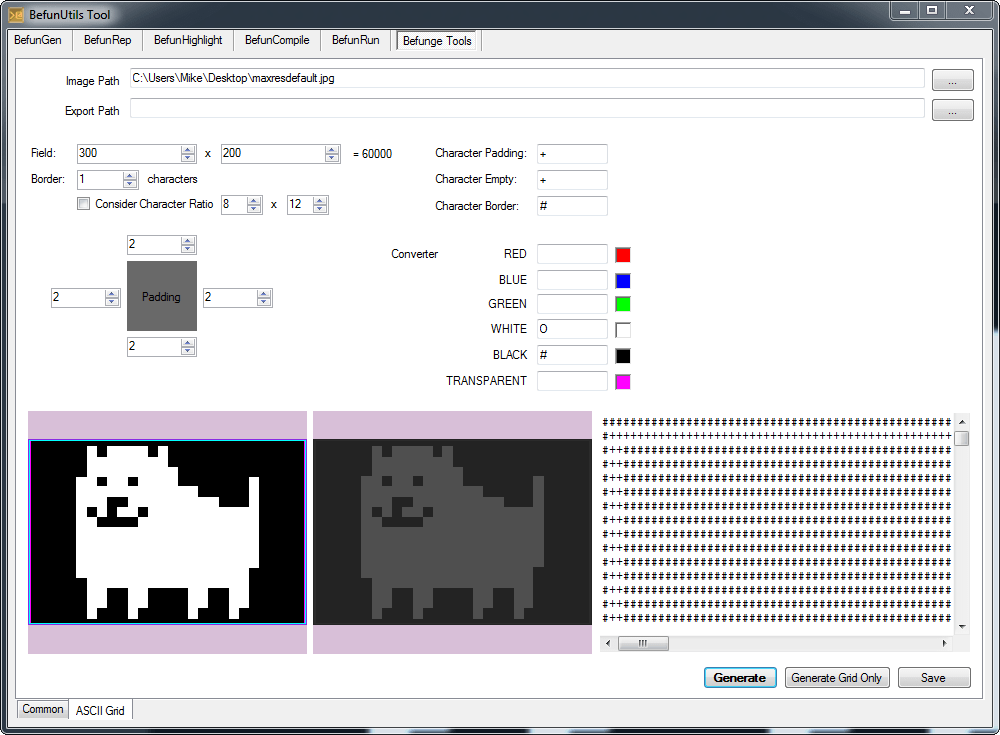Click the WHITE converter character field

pos(572,330)
